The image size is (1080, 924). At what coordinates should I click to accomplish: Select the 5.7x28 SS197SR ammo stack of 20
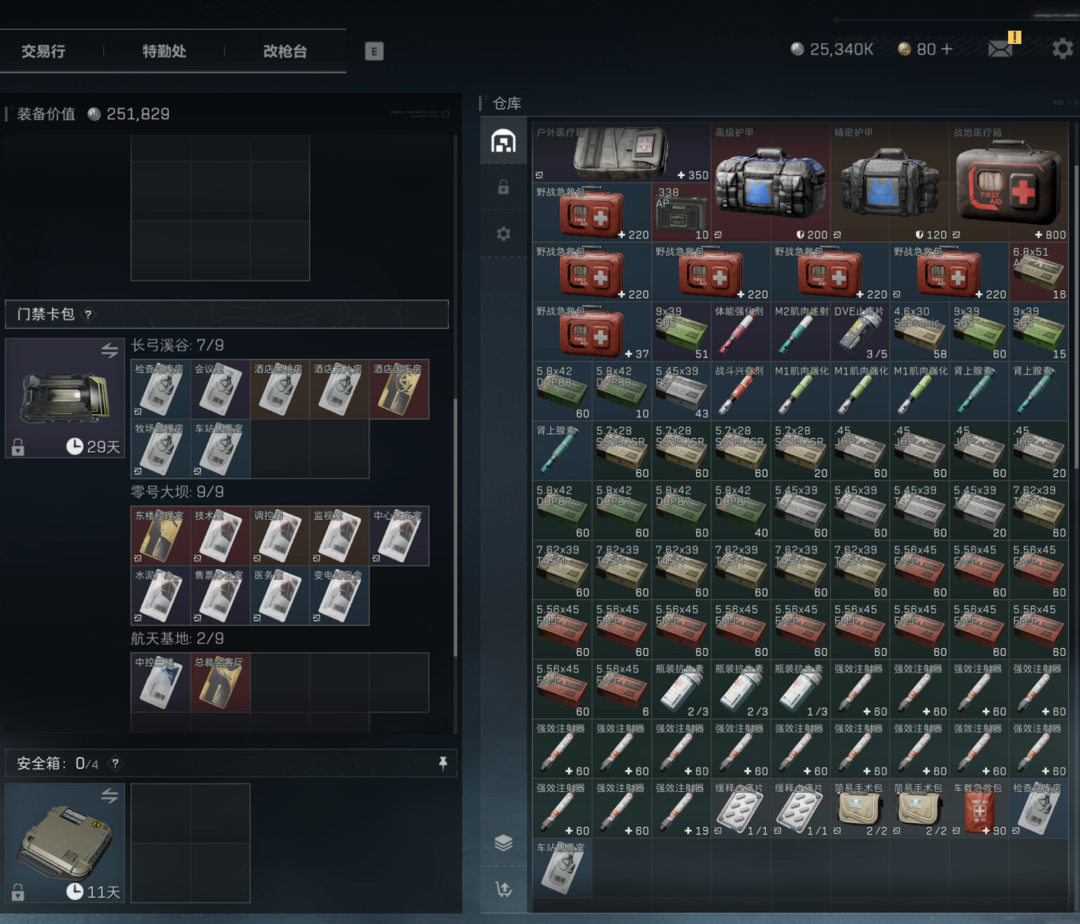[800, 450]
